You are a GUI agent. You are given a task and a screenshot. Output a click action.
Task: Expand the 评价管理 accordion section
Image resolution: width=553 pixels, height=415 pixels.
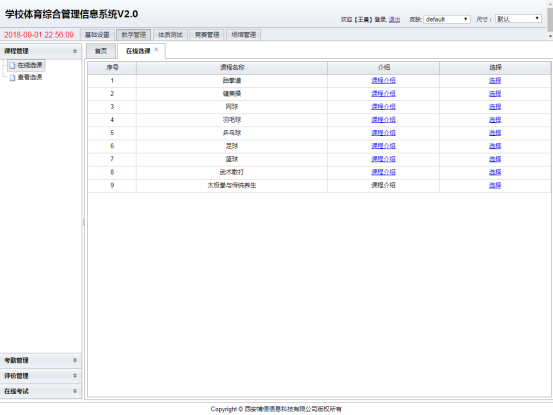point(41,376)
